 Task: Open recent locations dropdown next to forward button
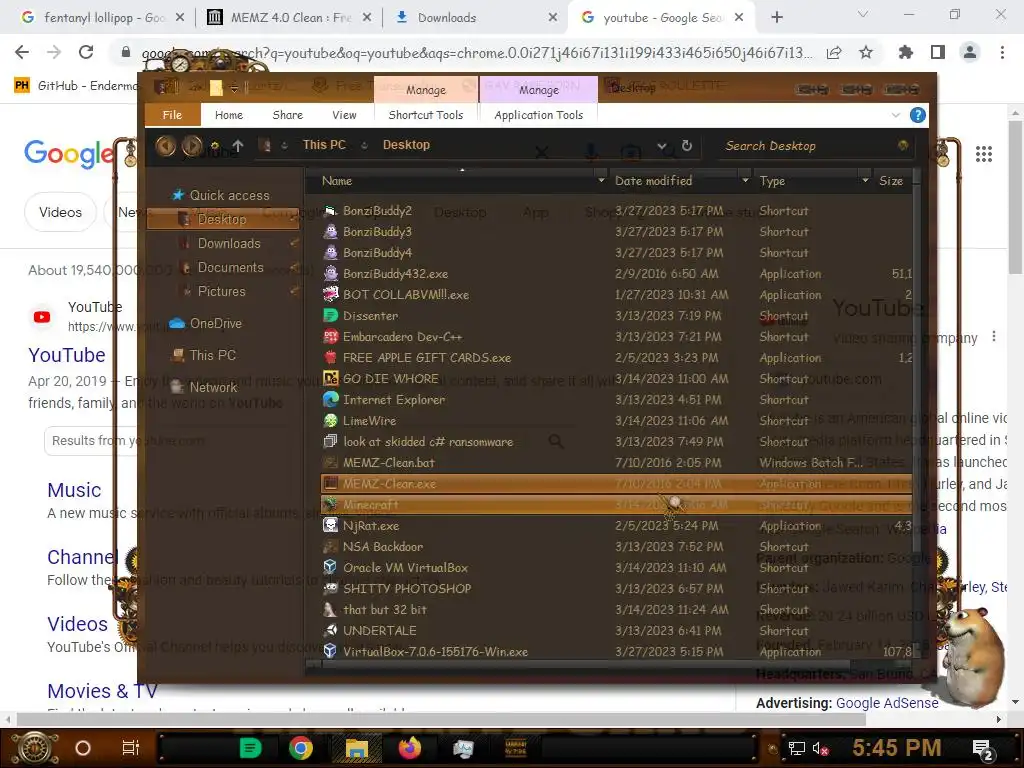(x=214, y=146)
